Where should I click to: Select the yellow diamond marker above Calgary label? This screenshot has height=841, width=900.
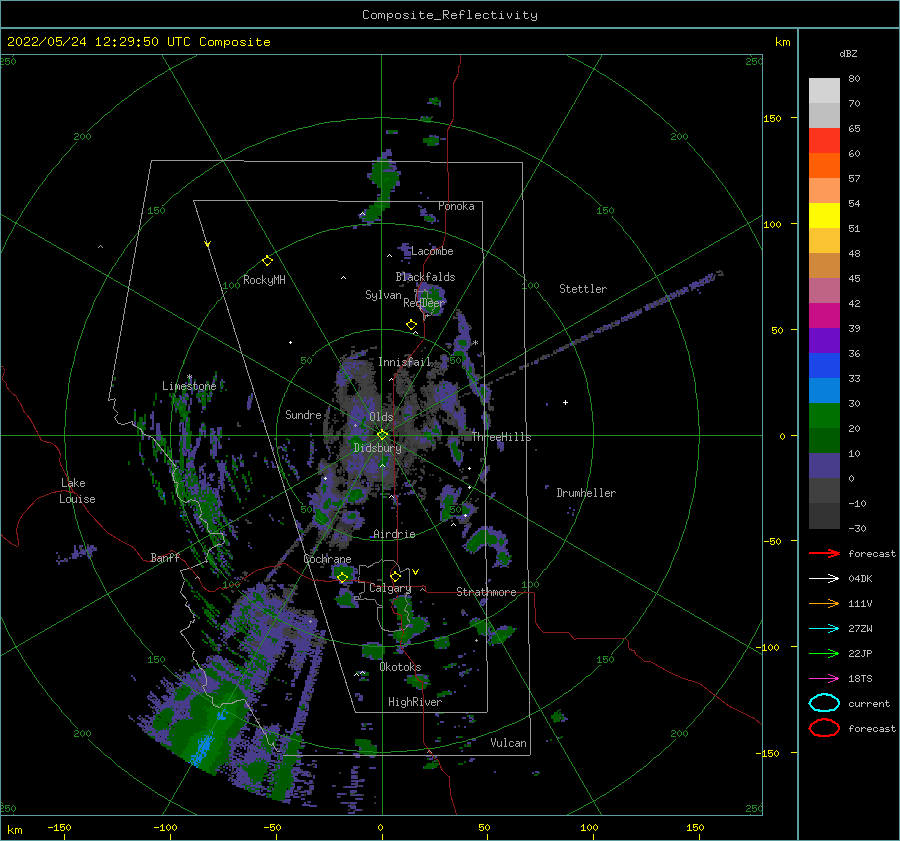pos(395,576)
